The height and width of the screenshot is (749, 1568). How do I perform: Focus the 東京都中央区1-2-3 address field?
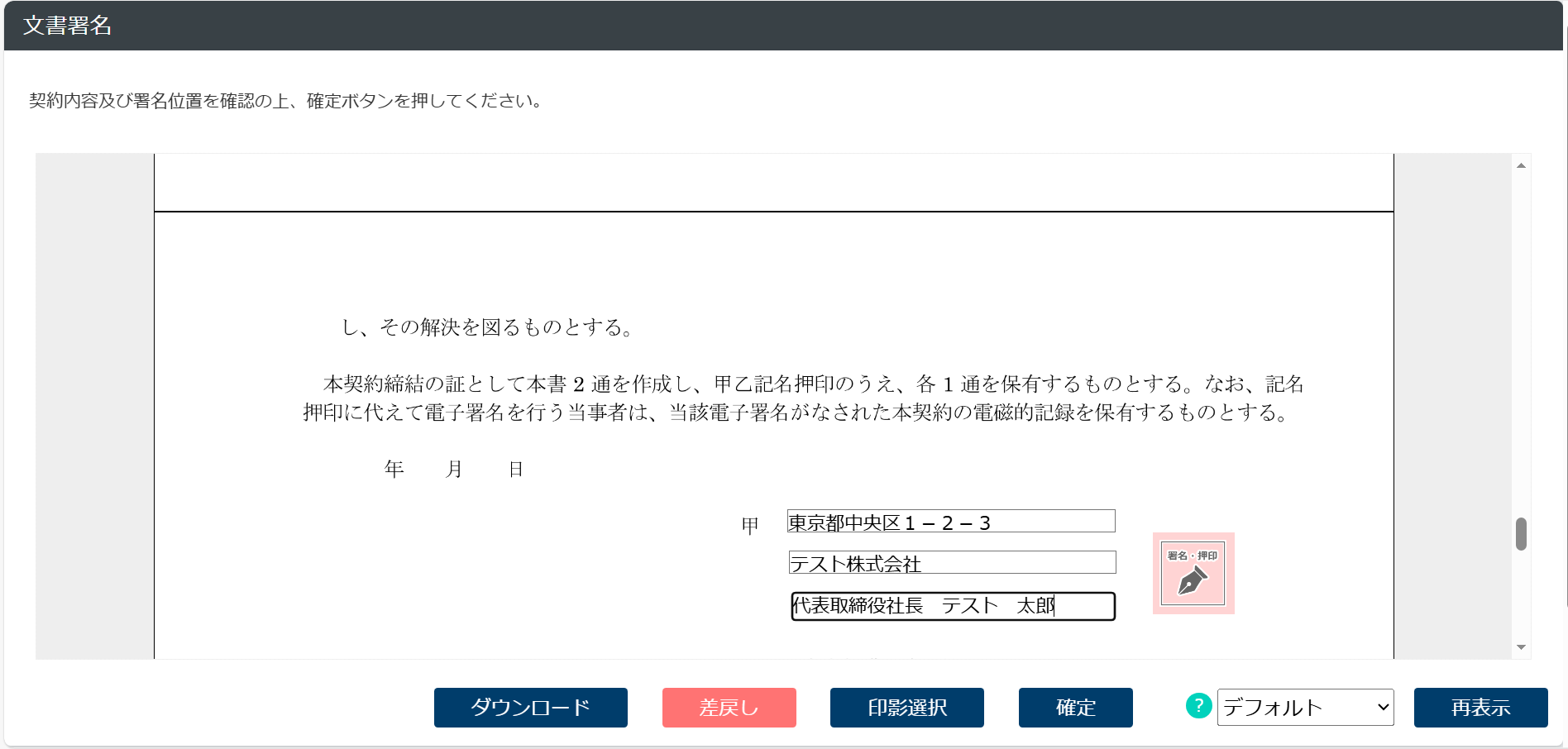pyautogui.click(x=951, y=522)
